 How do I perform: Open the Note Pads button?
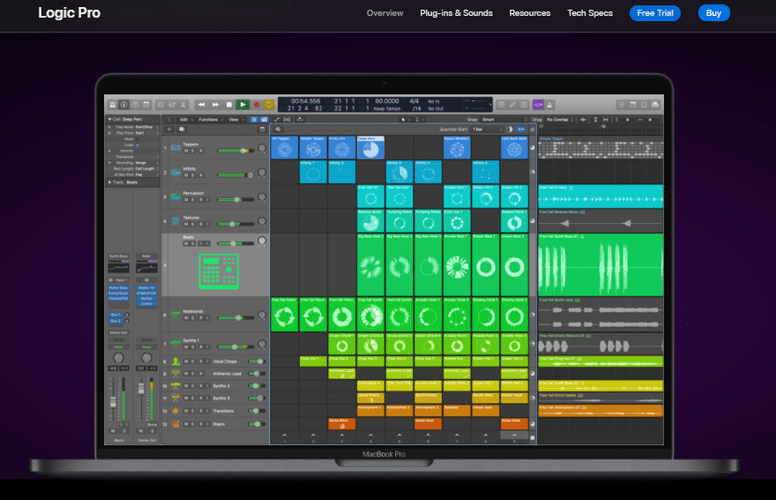633,104
